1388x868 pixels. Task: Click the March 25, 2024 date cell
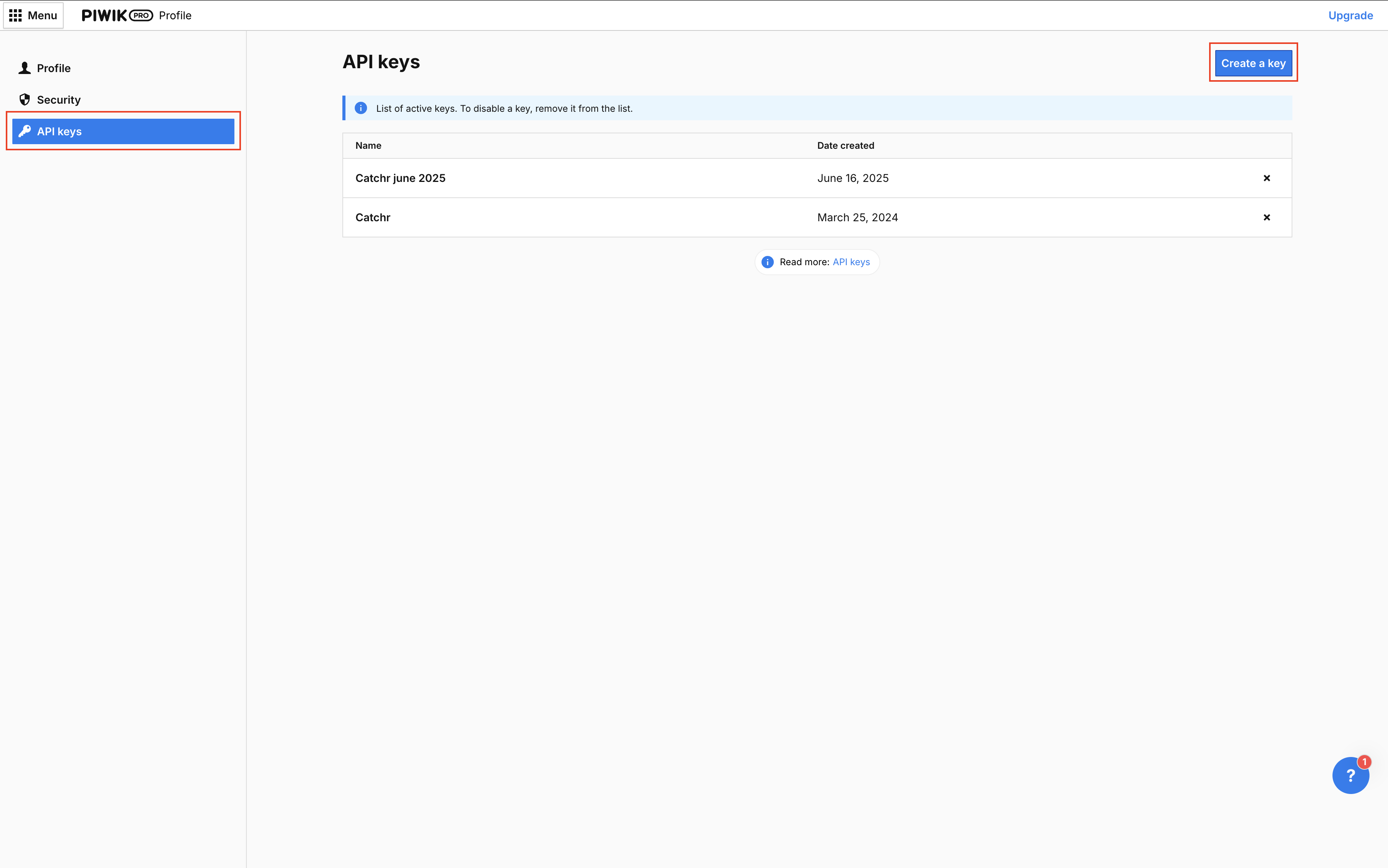[x=857, y=217]
